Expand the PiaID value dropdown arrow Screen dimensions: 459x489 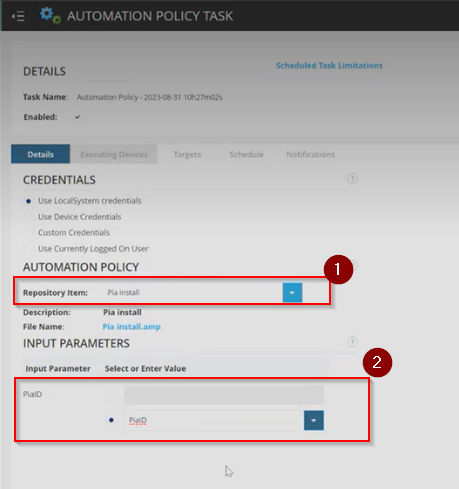(x=314, y=420)
